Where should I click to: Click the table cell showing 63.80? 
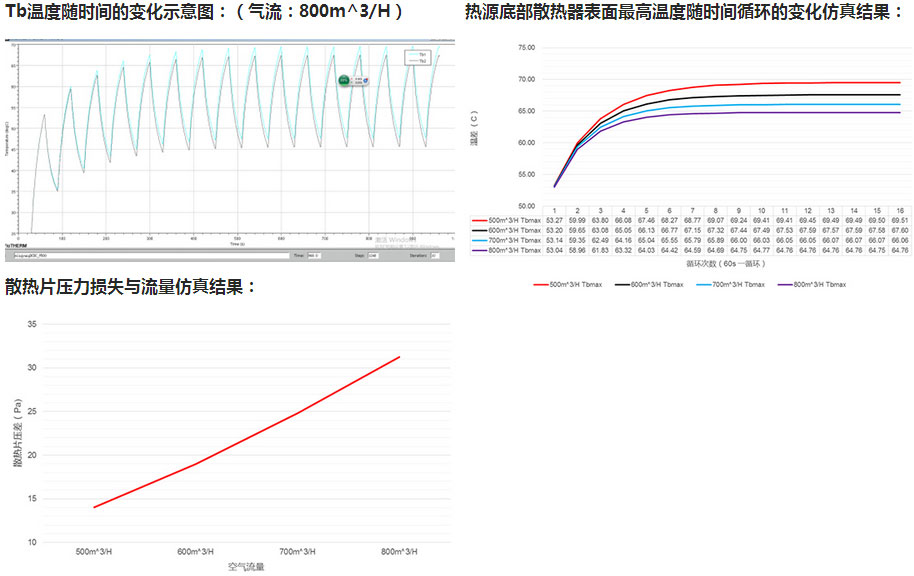coord(600,220)
